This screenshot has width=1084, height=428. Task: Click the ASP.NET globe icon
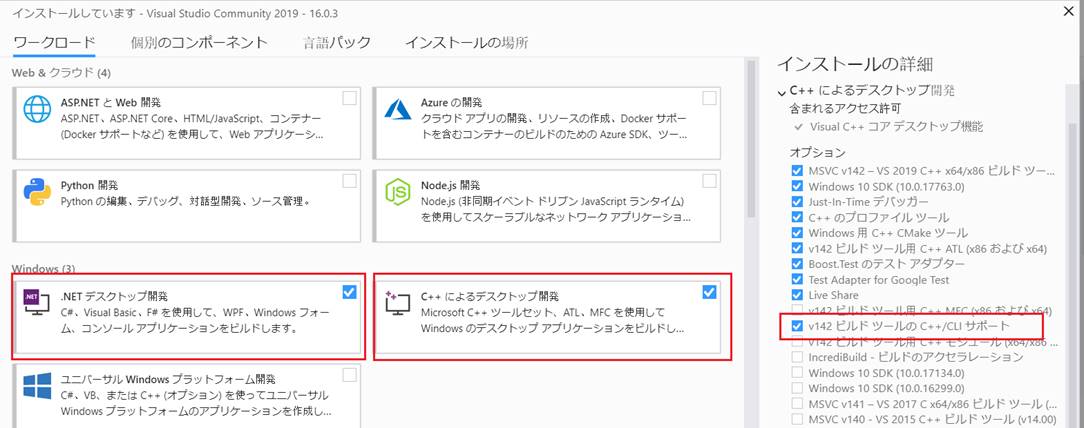pos(37,108)
